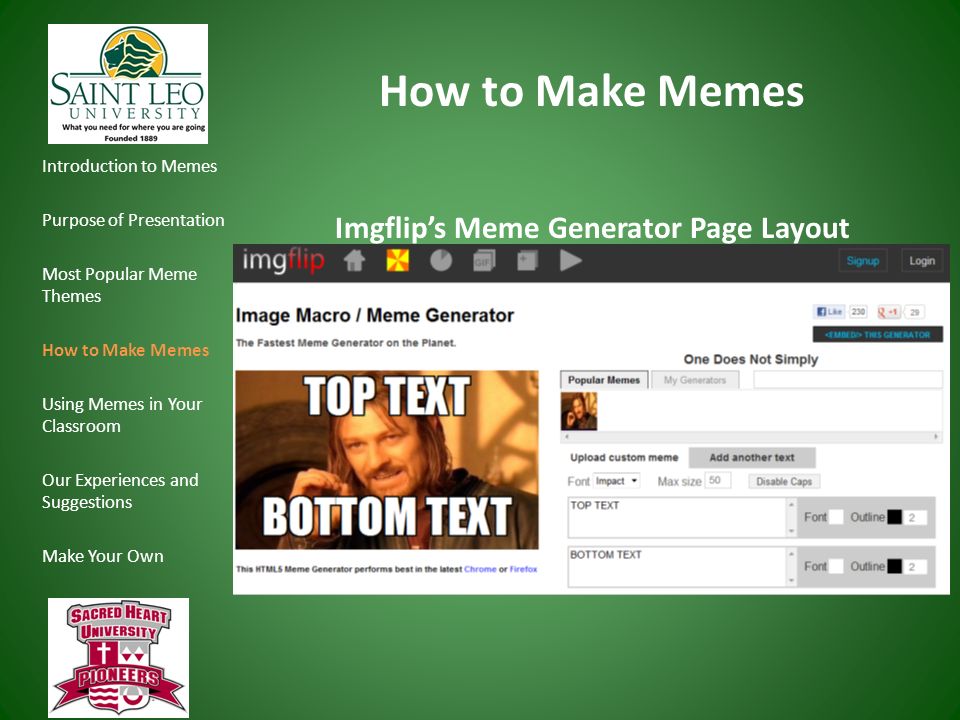The image size is (960, 720).
Task: Go to Purpose of Presentation section
Action: tap(133, 220)
